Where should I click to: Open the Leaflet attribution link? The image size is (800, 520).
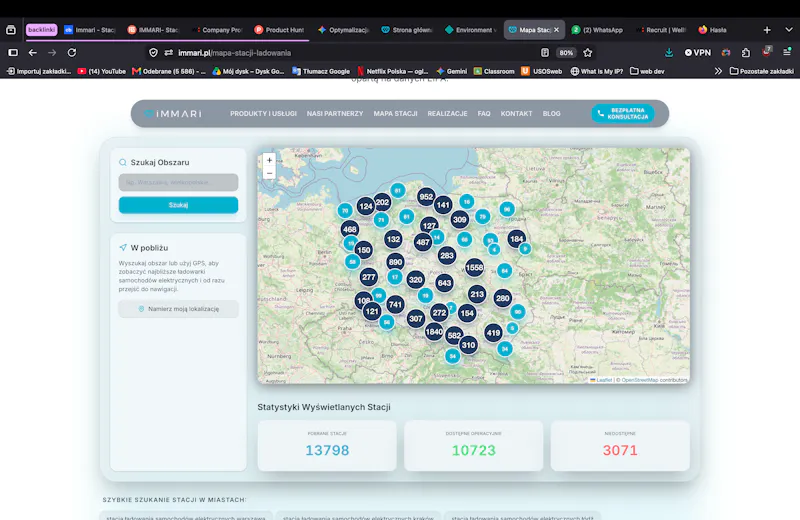point(604,380)
